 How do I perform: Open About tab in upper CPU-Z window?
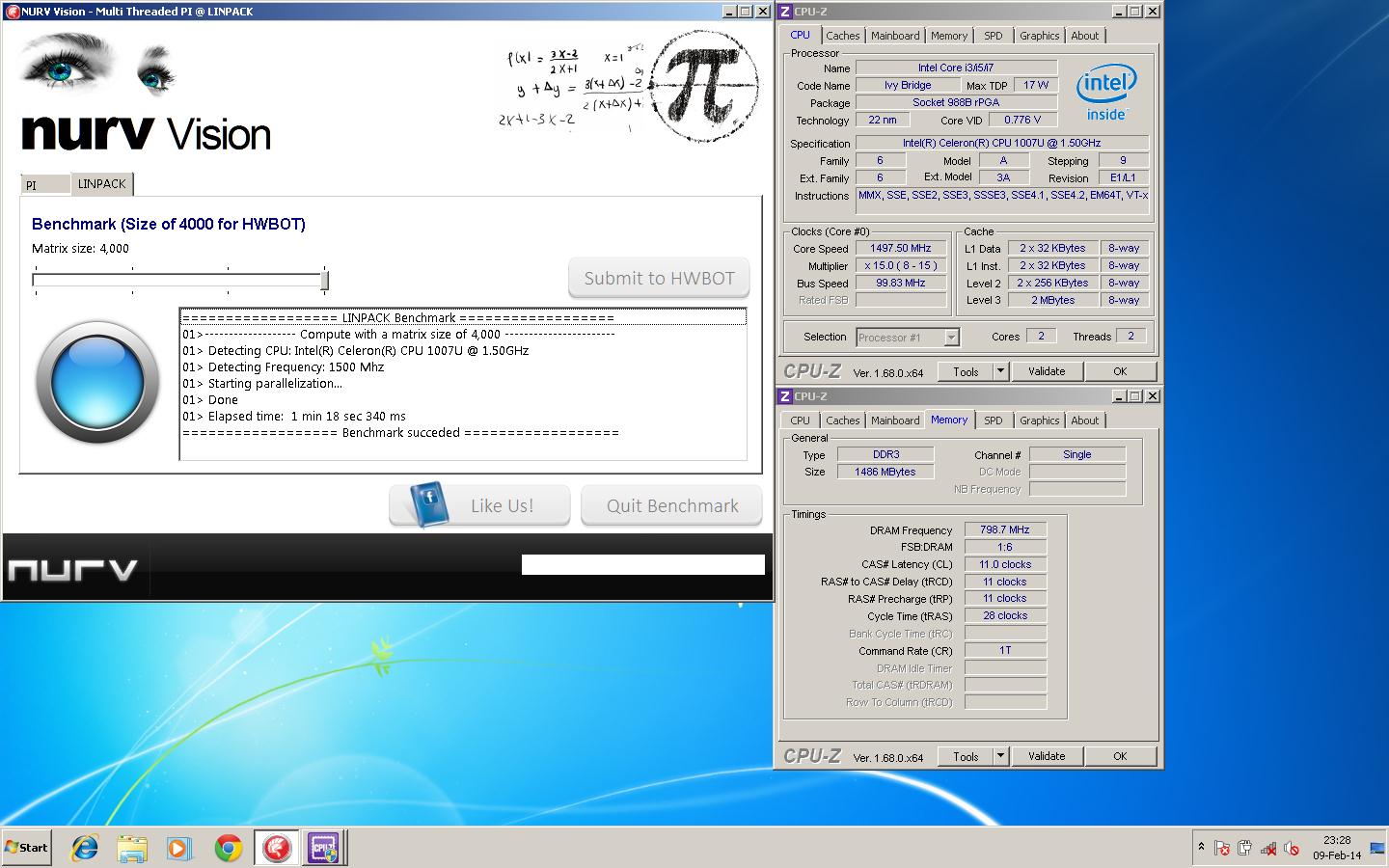point(1085,36)
